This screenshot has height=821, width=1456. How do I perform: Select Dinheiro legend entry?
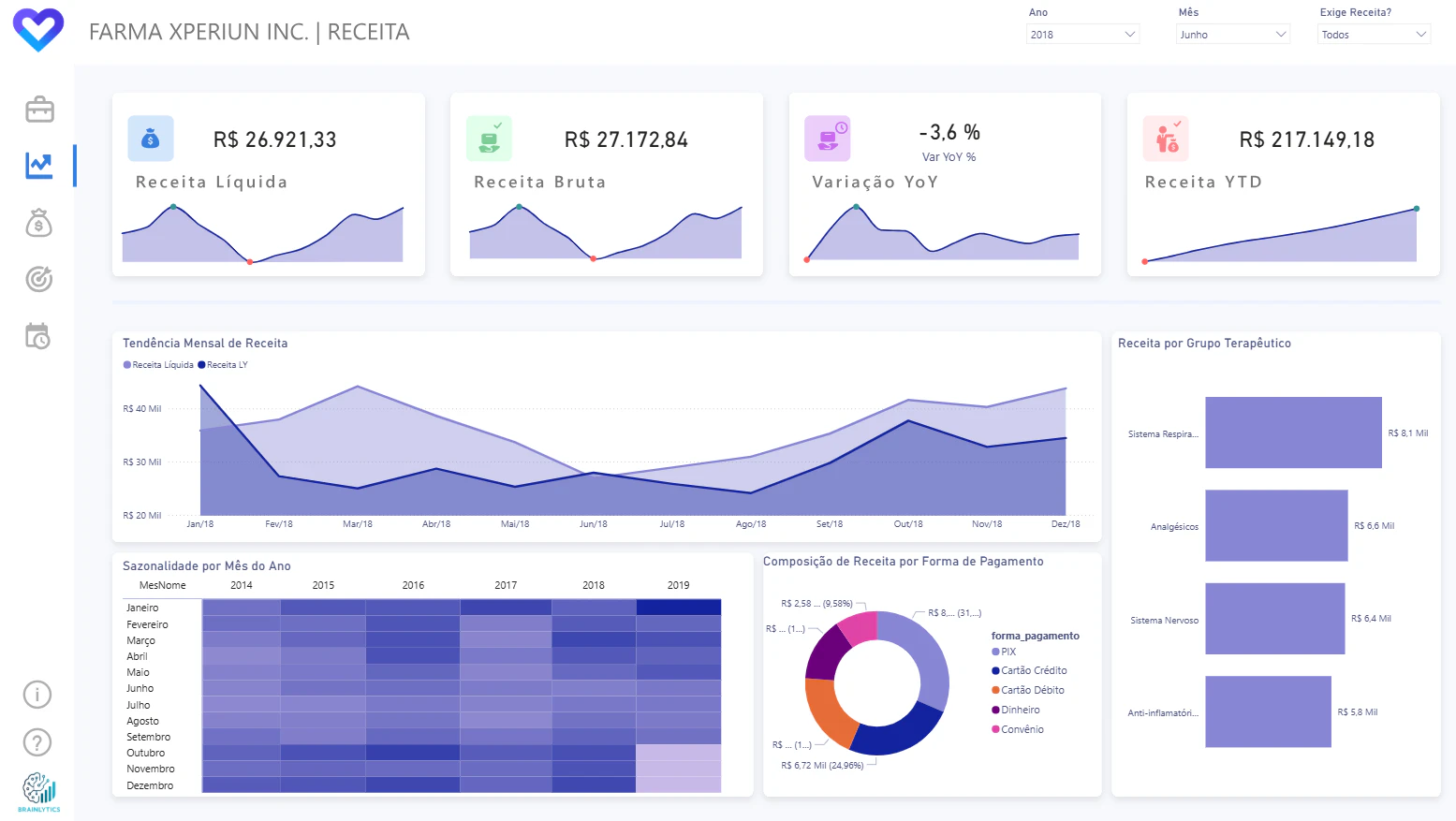[x=1016, y=710]
